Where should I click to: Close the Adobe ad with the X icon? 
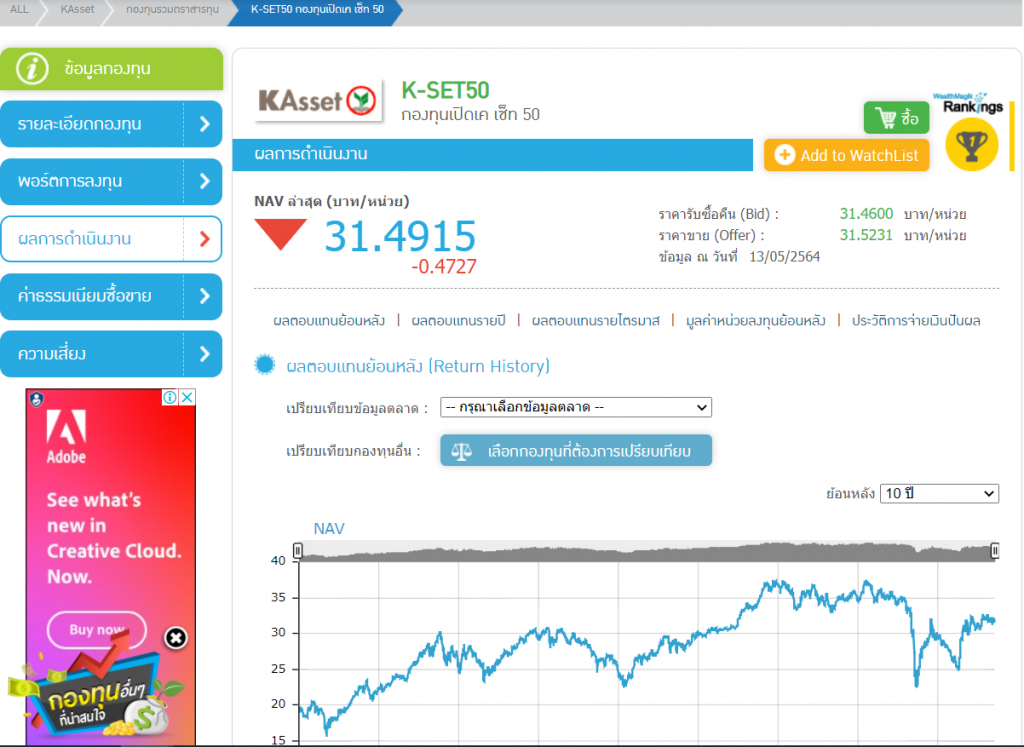[187, 397]
